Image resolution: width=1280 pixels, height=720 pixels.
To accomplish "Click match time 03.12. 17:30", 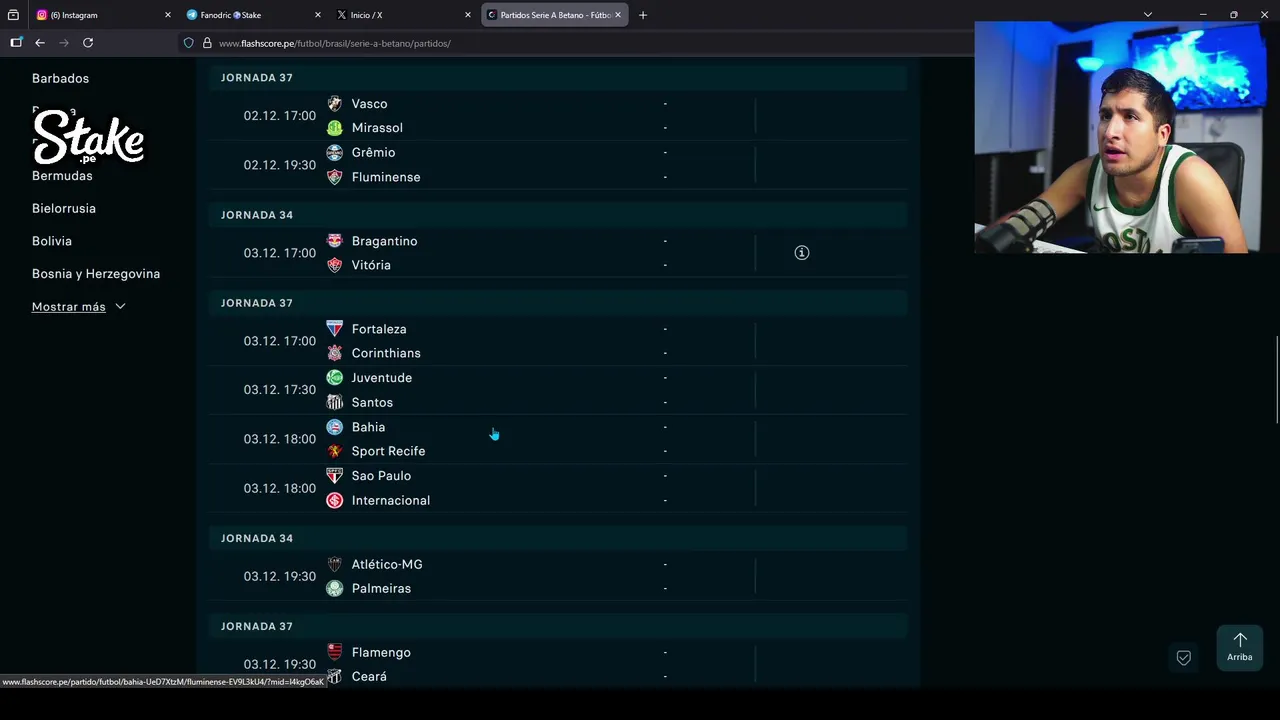I will tap(280, 390).
